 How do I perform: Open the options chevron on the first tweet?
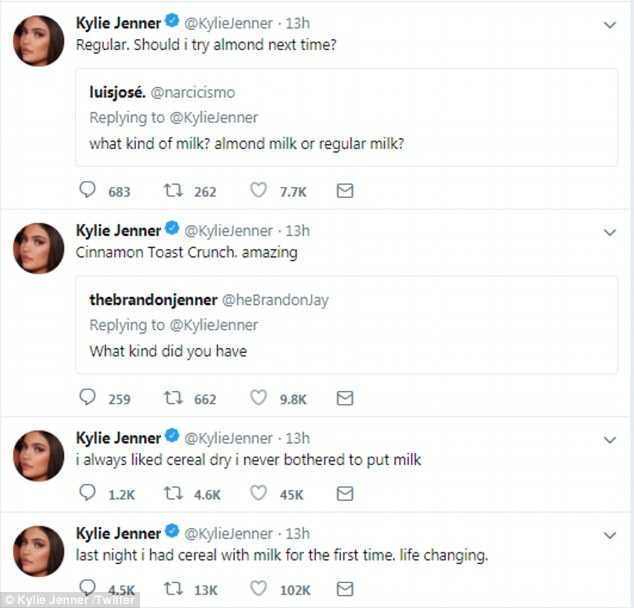pyautogui.click(x=610, y=25)
